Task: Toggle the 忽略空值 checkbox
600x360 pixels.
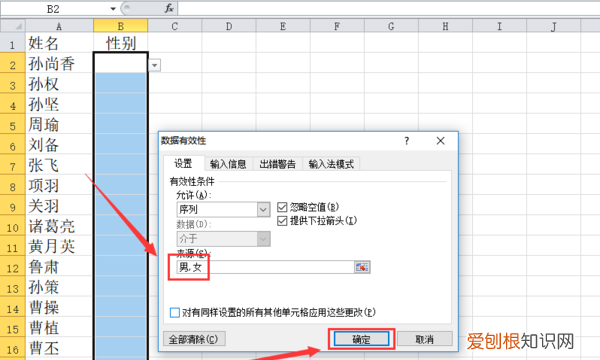Action: tap(282, 207)
